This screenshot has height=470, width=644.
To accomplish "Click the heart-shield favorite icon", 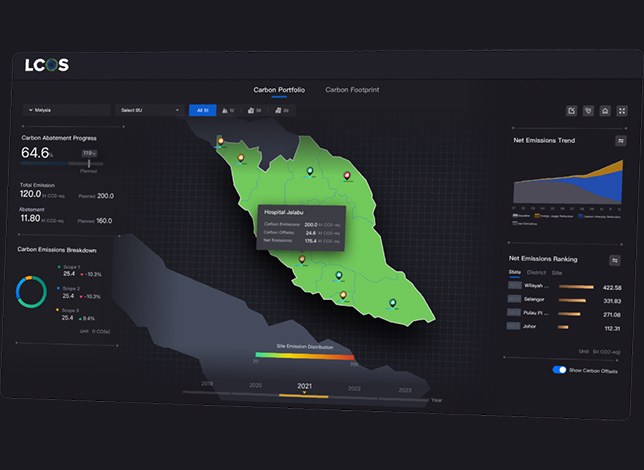I will [x=588, y=111].
